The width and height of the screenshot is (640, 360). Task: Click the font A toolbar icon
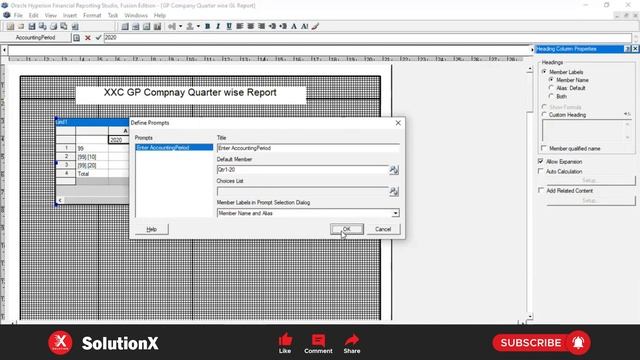(294, 27)
